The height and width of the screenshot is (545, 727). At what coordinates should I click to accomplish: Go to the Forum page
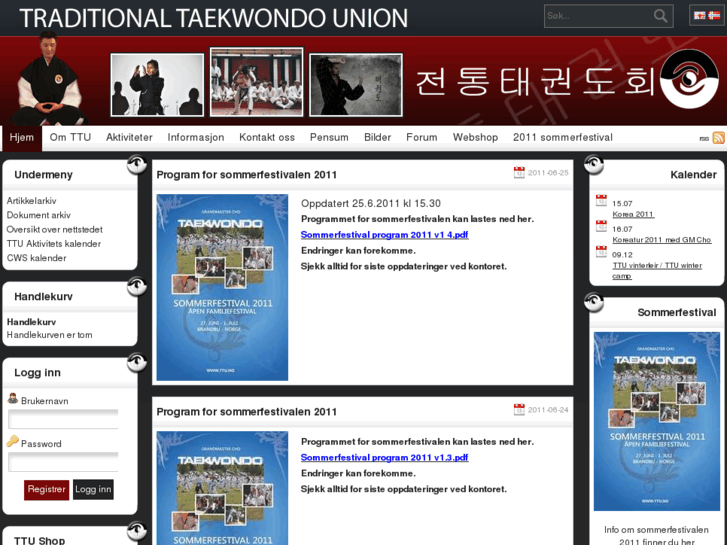pos(422,138)
